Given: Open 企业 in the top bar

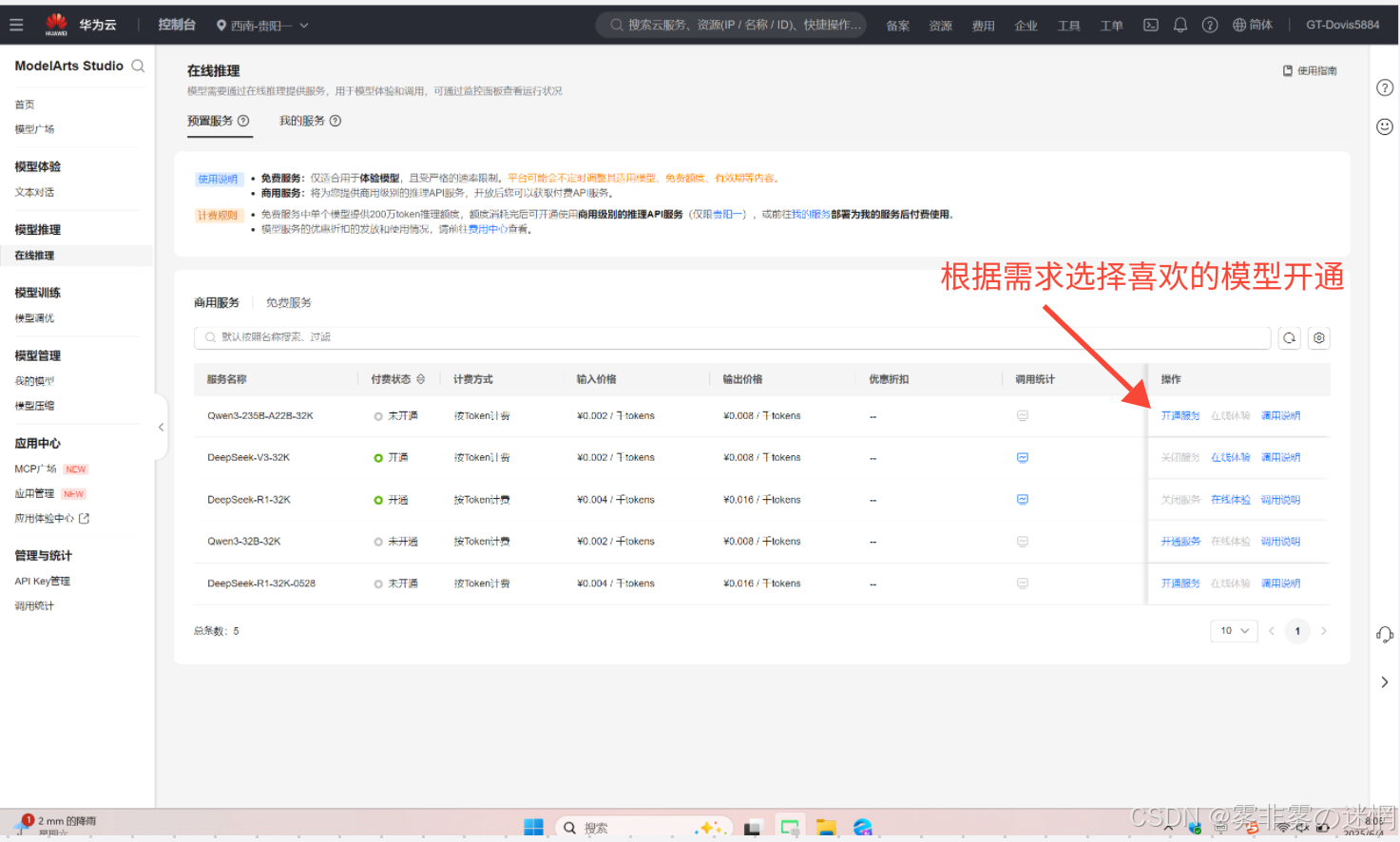Looking at the screenshot, I should coord(1026,26).
